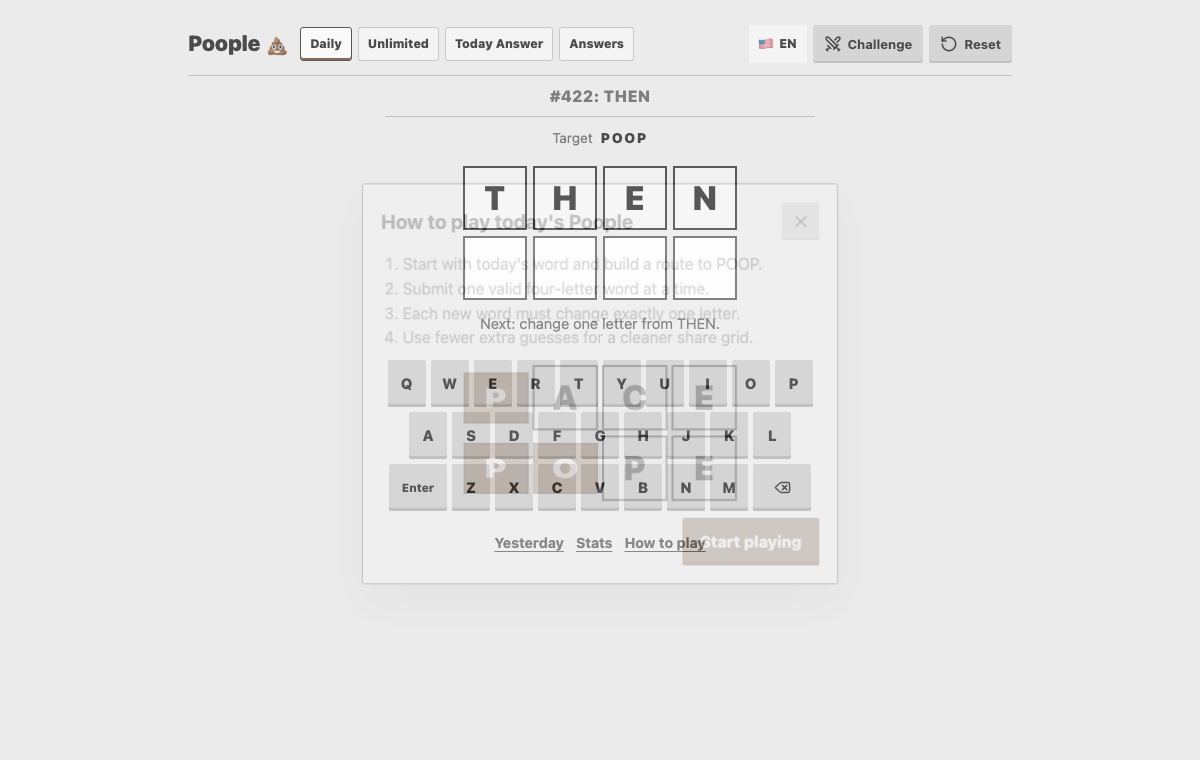
Task: Tap the M key
Action: click(x=729, y=487)
